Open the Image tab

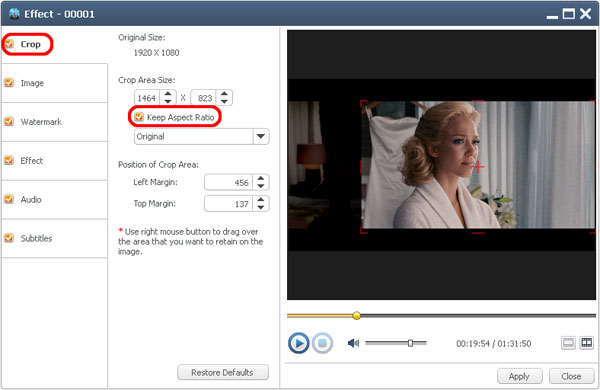pos(54,83)
